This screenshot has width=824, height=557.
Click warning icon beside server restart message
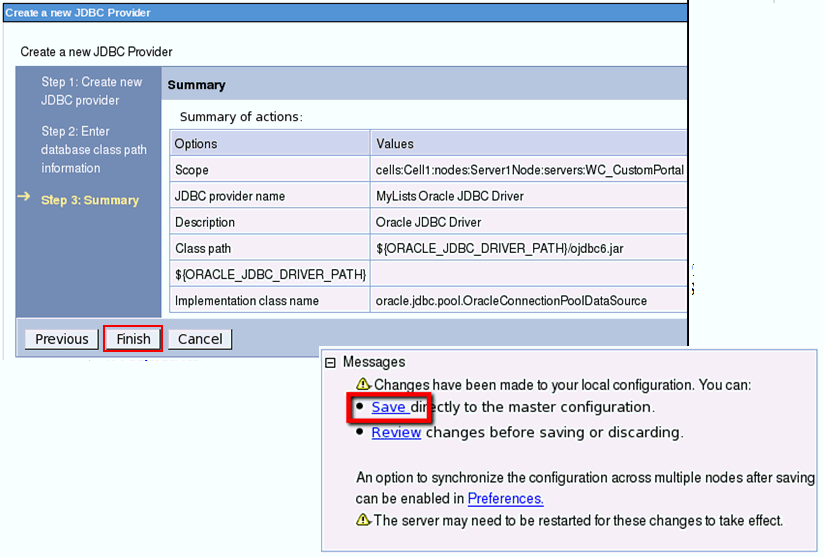click(x=364, y=521)
